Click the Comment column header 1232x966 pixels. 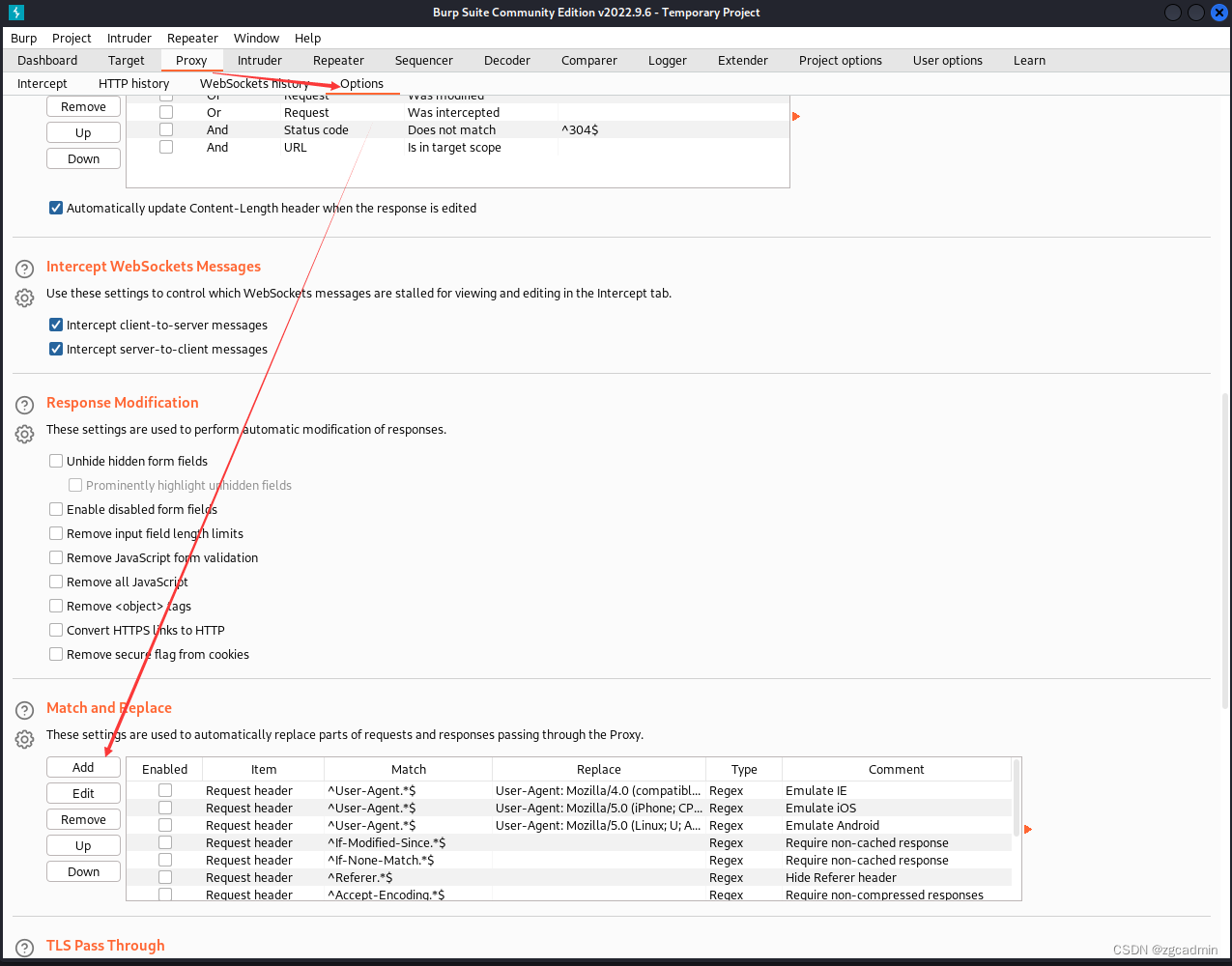tap(897, 769)
